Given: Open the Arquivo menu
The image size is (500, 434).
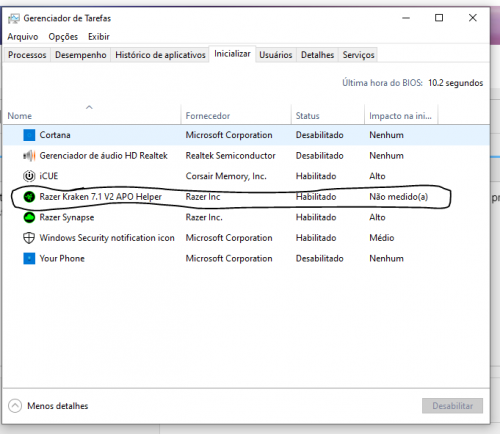Looking at the screenshot, I should (23, 37).
